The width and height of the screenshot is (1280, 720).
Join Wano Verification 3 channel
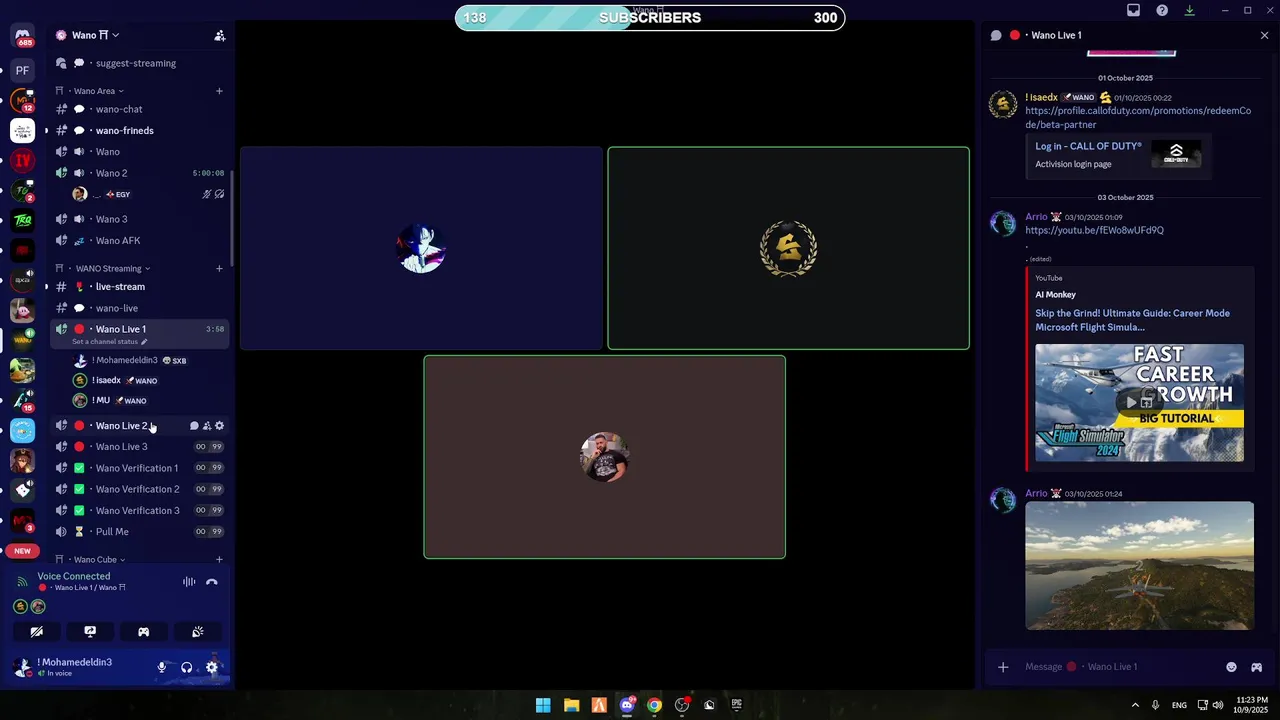[x=140, y=510]
